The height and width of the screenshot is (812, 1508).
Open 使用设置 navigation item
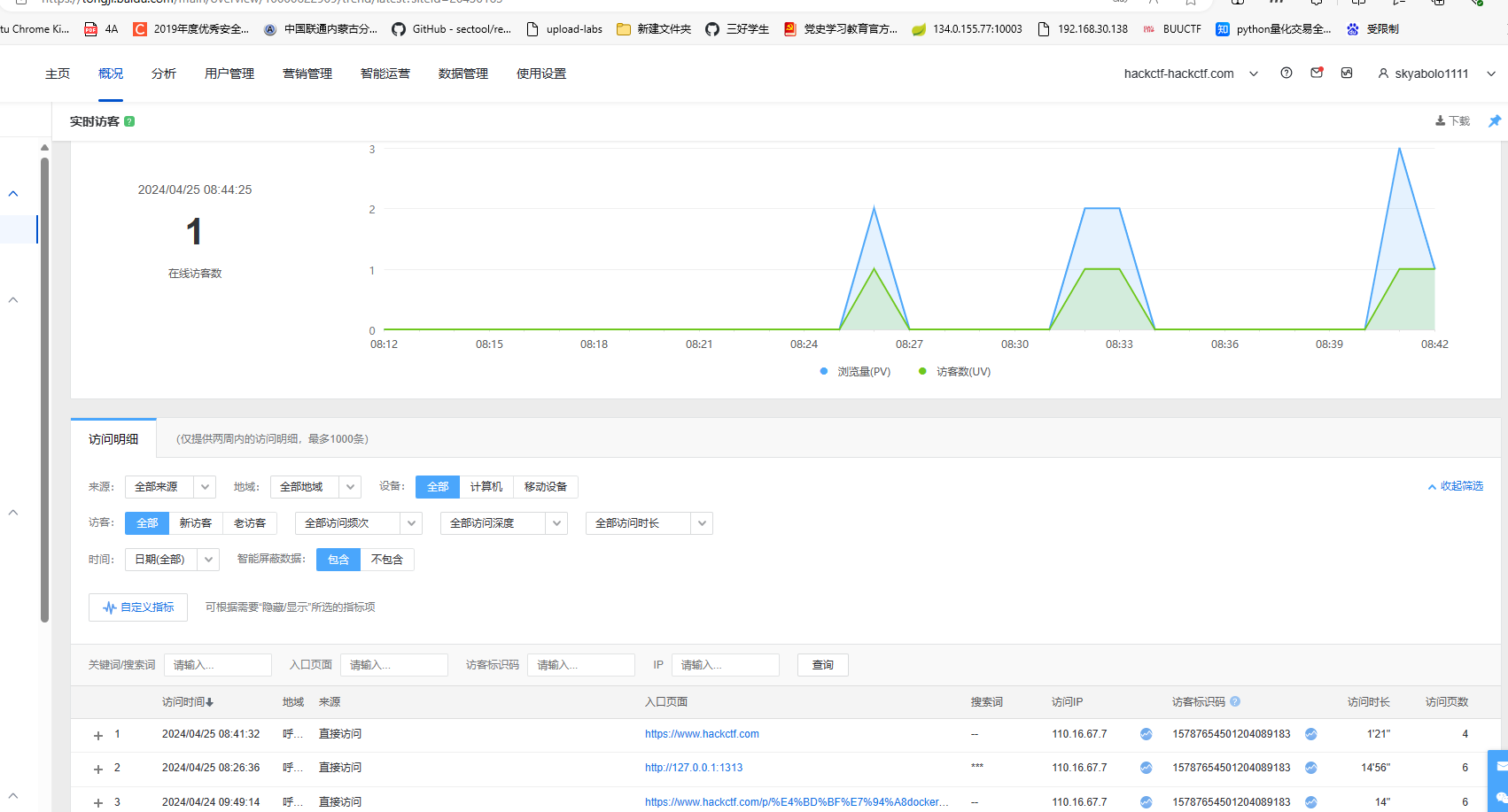coord(541,73)
